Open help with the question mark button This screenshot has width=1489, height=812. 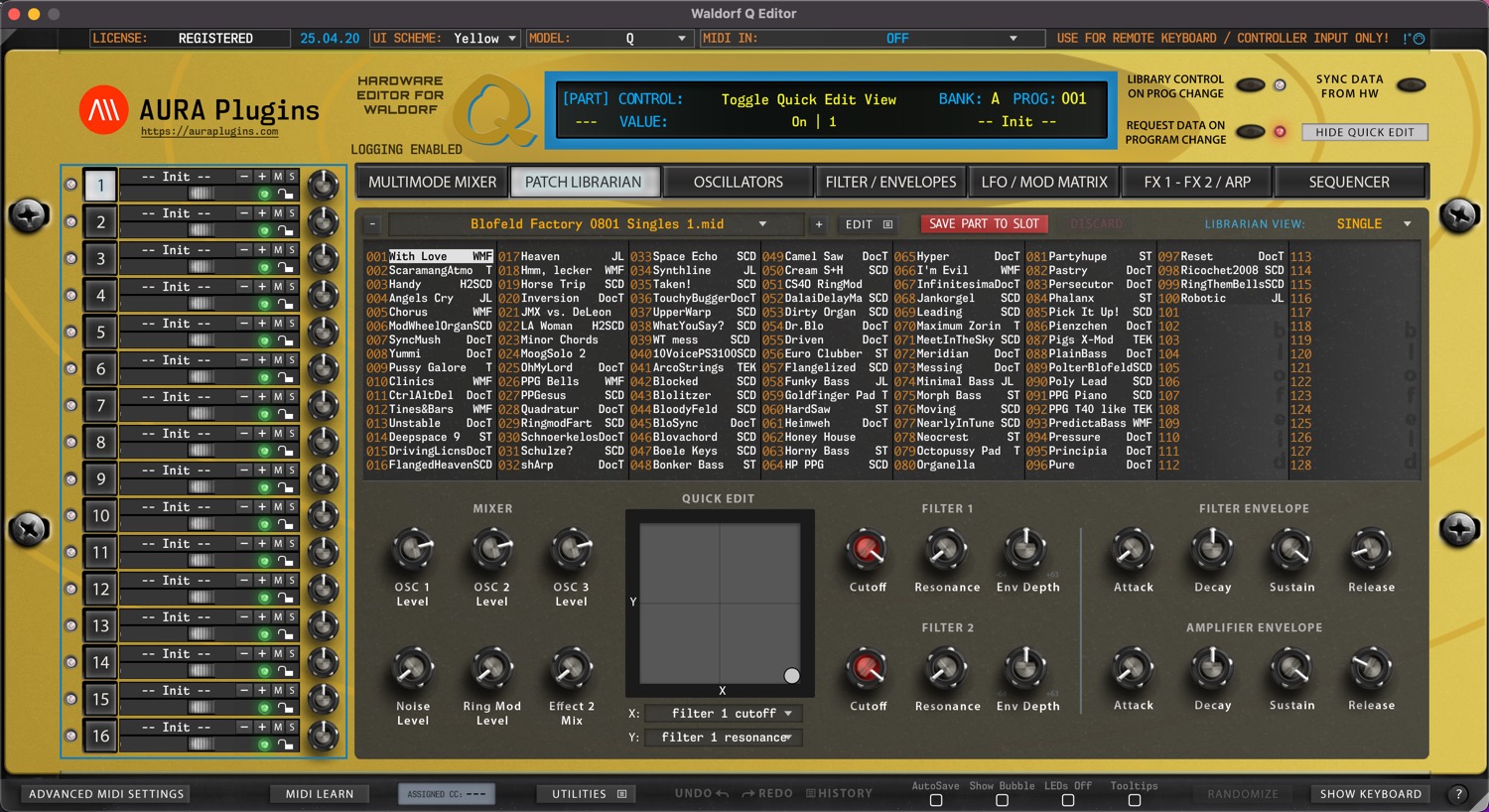[1458, 794]
